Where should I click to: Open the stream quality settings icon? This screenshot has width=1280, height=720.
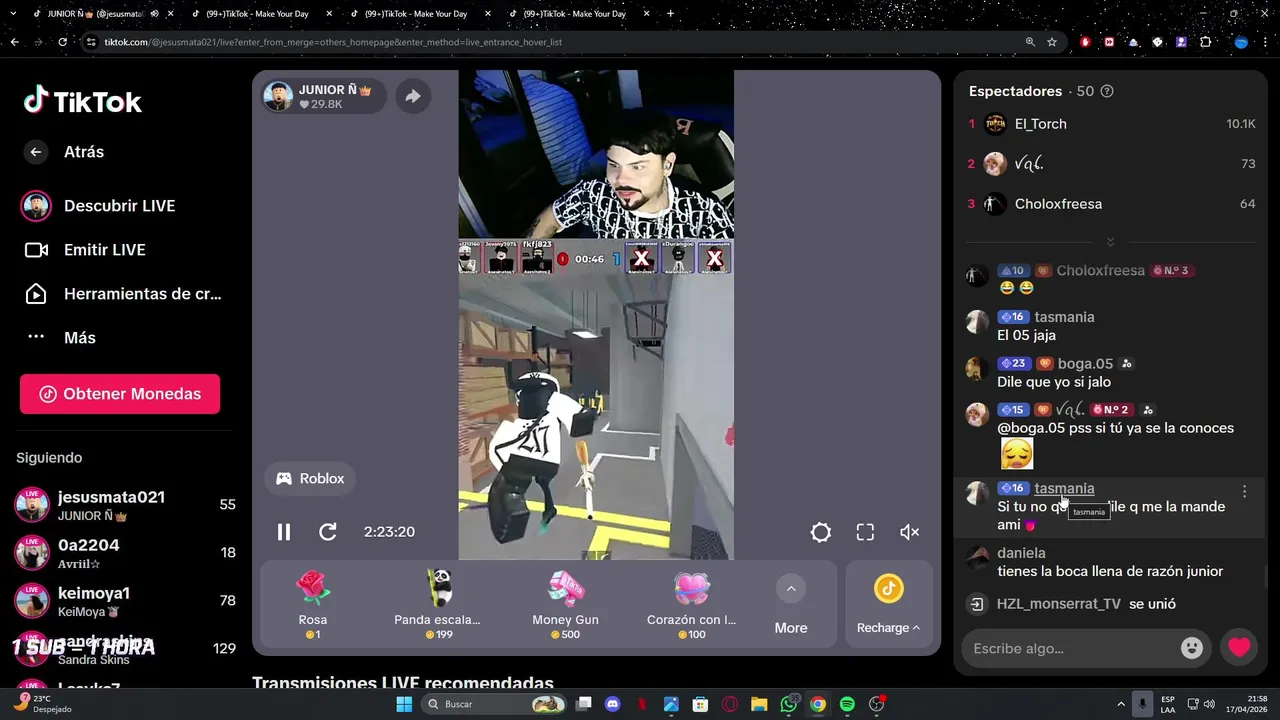821,532
